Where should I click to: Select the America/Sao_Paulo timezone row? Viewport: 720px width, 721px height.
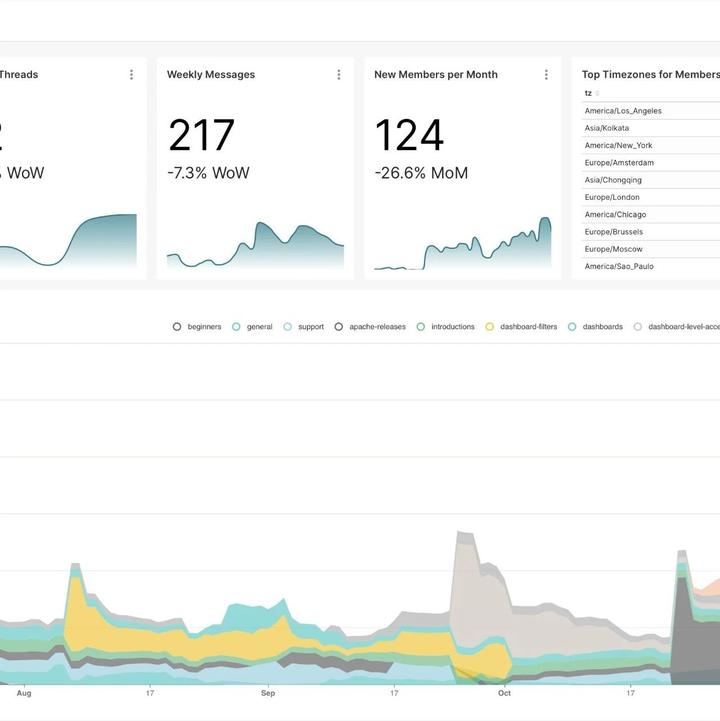pyautogui.click(x=651, y=267)
